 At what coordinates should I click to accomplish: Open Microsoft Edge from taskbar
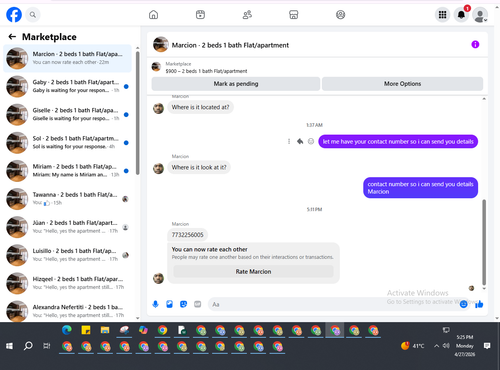tap(67, 330)
